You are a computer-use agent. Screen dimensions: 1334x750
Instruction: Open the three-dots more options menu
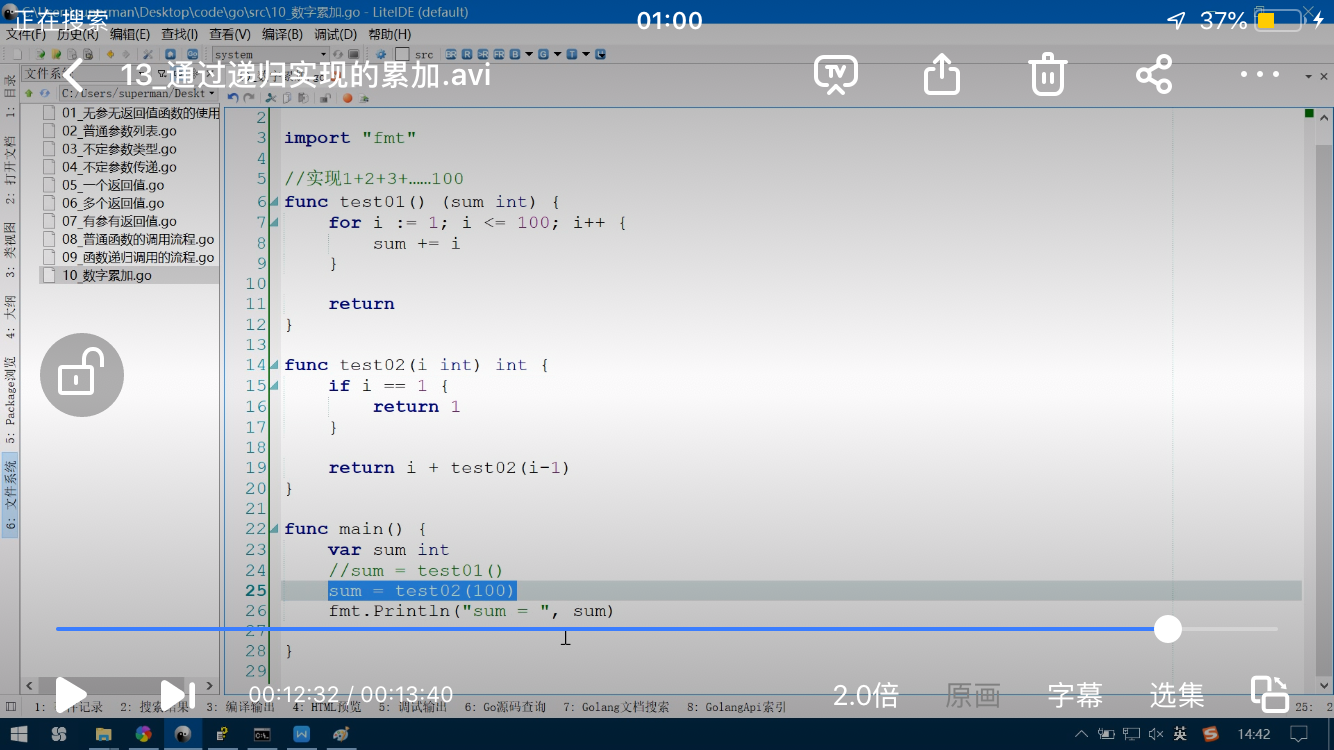[1260, 74]
